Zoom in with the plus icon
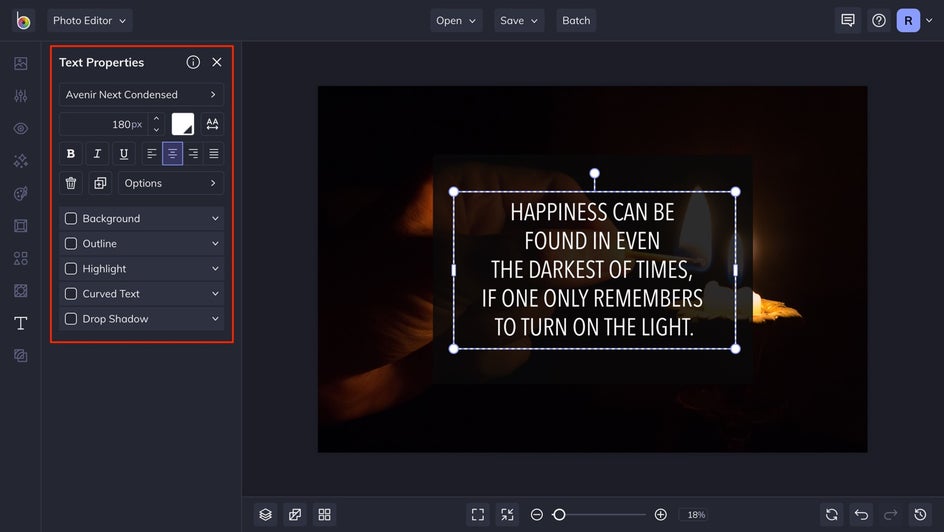The image size is (944, 532). (660, 514)
